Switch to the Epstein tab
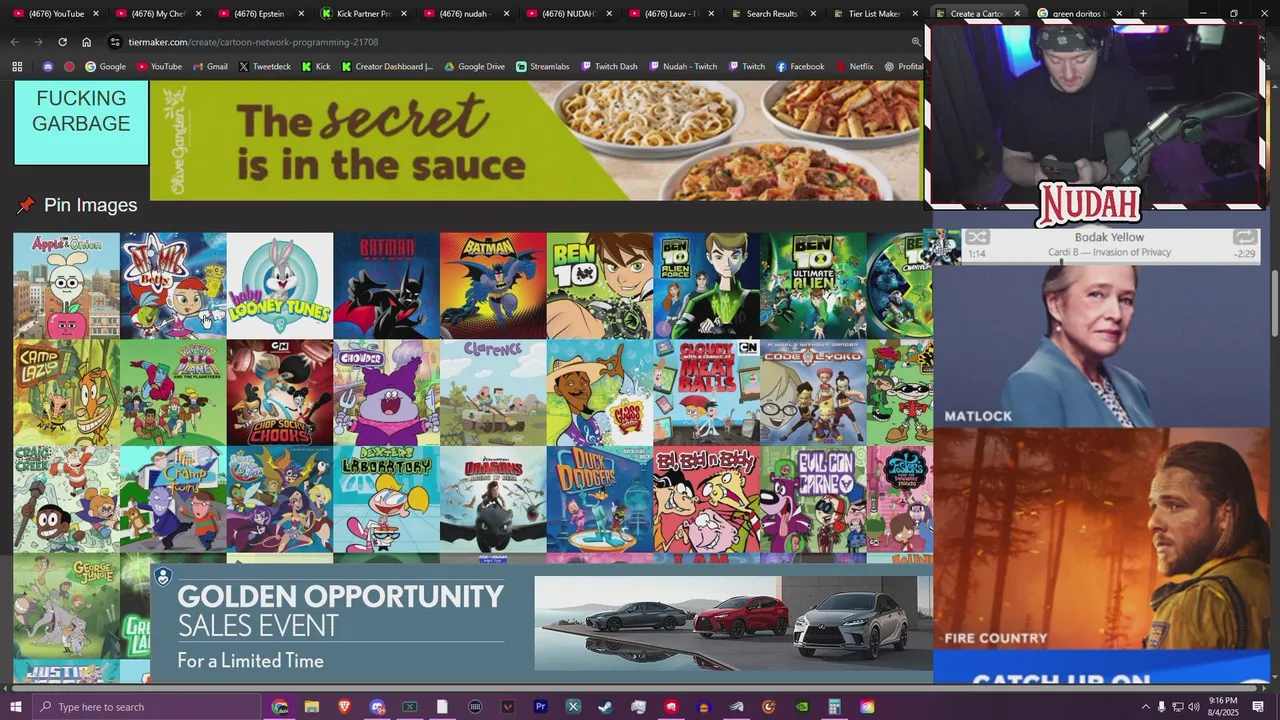 click(x=260, y=14)
